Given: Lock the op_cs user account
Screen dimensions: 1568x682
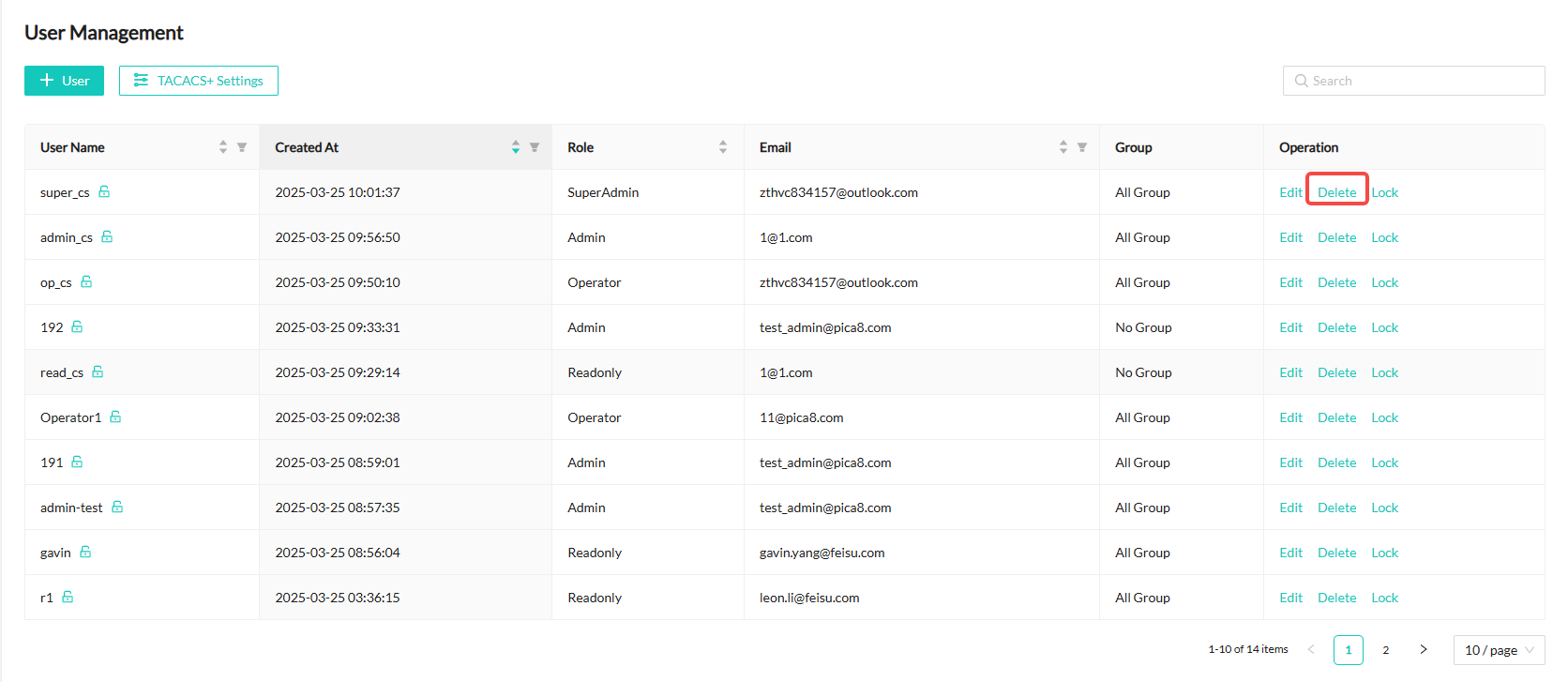Looking at the screenshot, I should 1384,282.
